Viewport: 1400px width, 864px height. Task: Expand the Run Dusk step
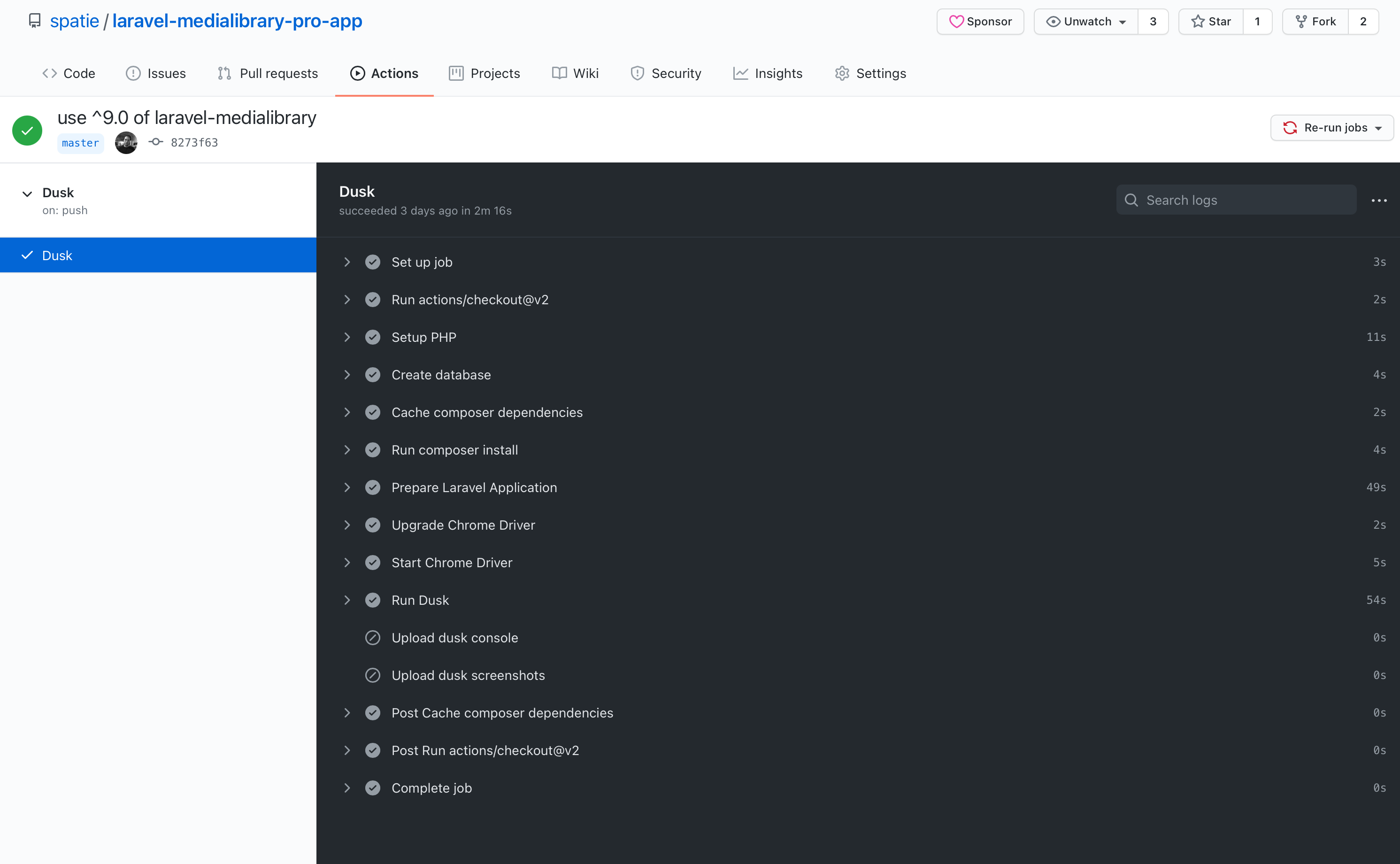point(347,600)
